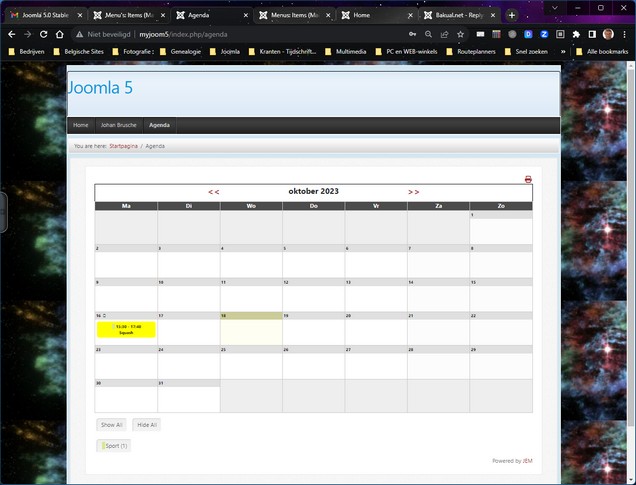Go back with browser back arrow

click(12, 34)
